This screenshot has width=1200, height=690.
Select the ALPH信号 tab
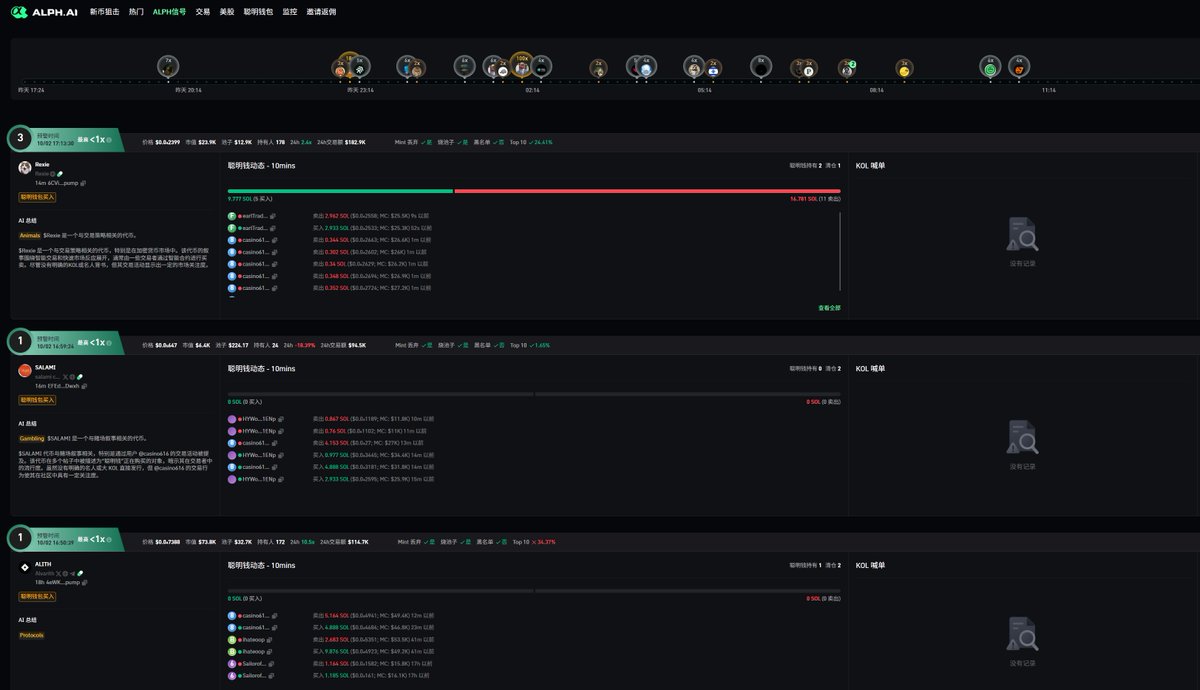point(169,12)
